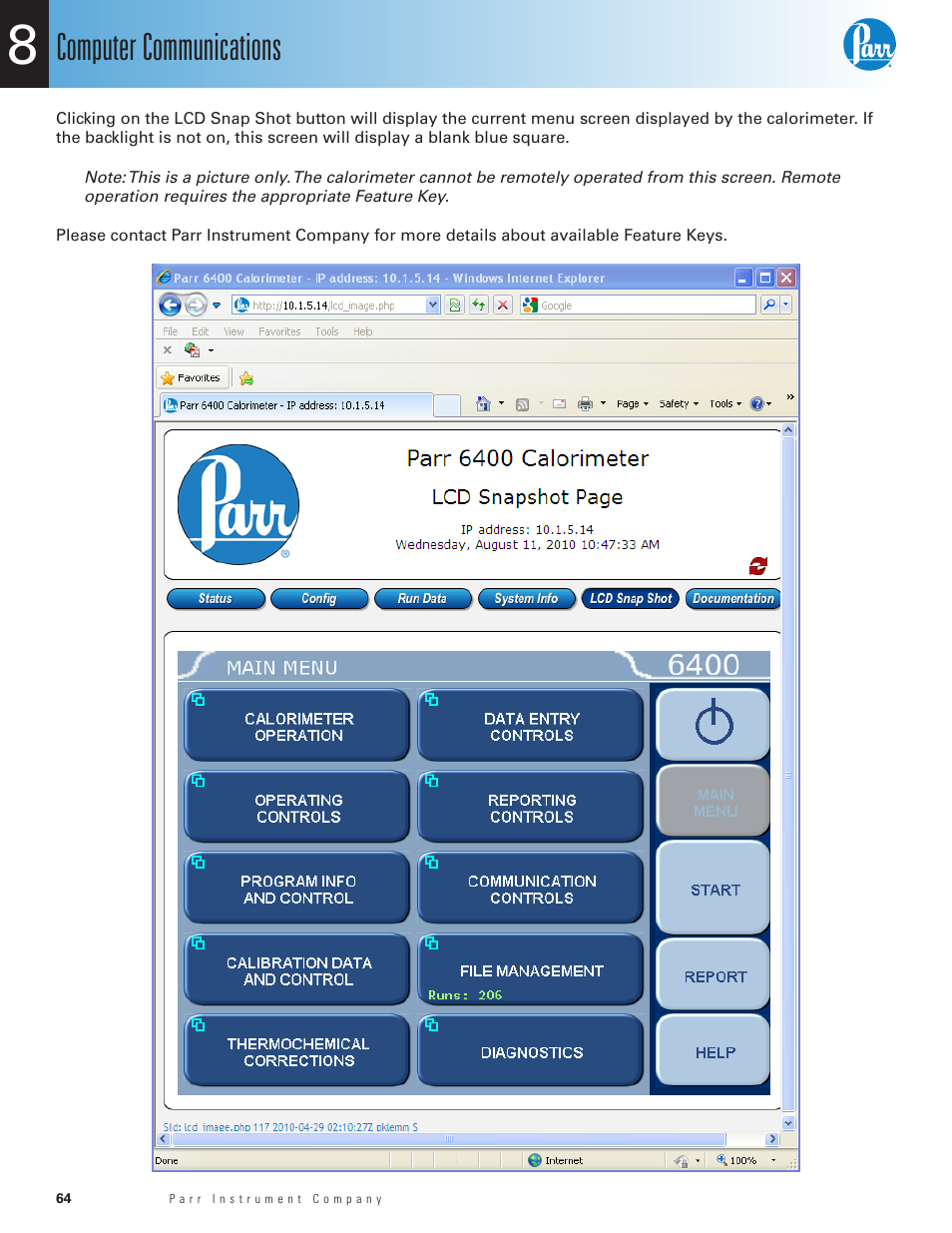Screen dimensions: 952x1233
Task: Click the Parr logo on the web page
Action: point(238,504)
